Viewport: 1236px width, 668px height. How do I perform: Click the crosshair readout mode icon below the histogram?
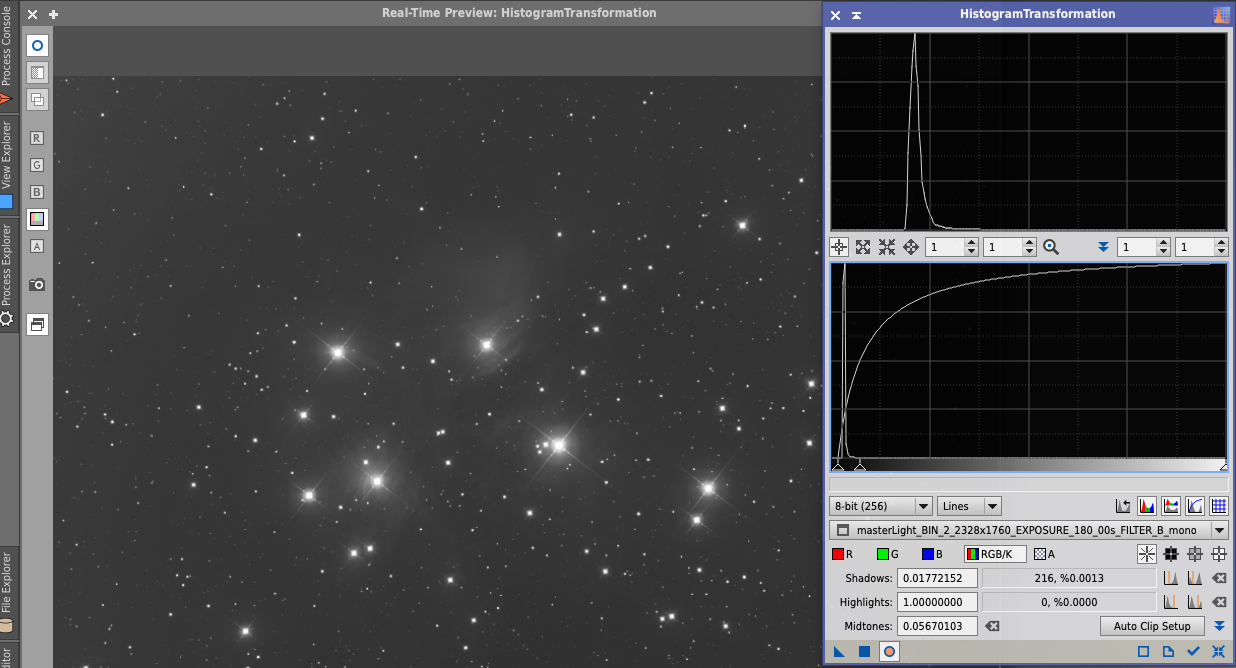point(839,247)
